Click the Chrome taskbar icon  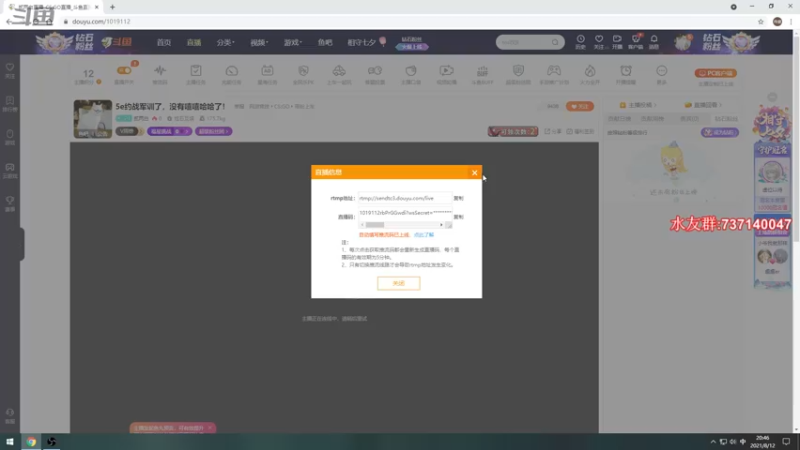tap(31, 442)
